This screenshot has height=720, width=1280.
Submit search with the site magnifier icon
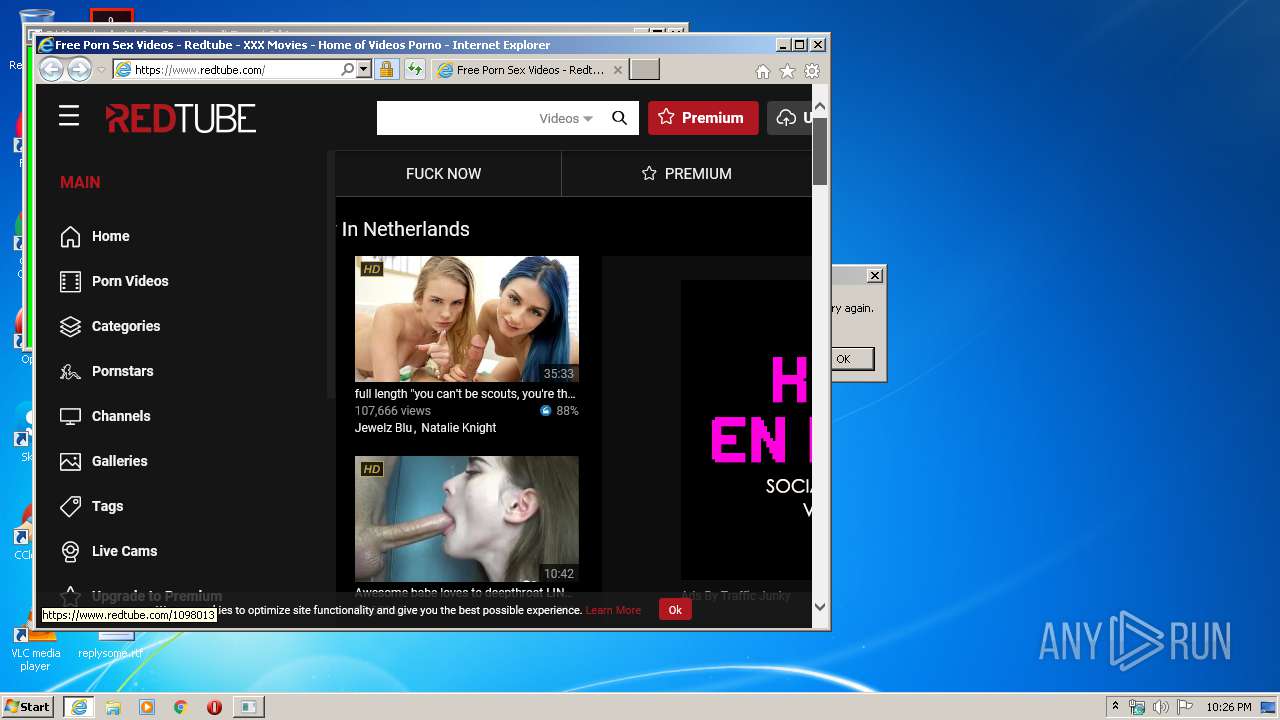pyautogui.click(x=619, y=118)
